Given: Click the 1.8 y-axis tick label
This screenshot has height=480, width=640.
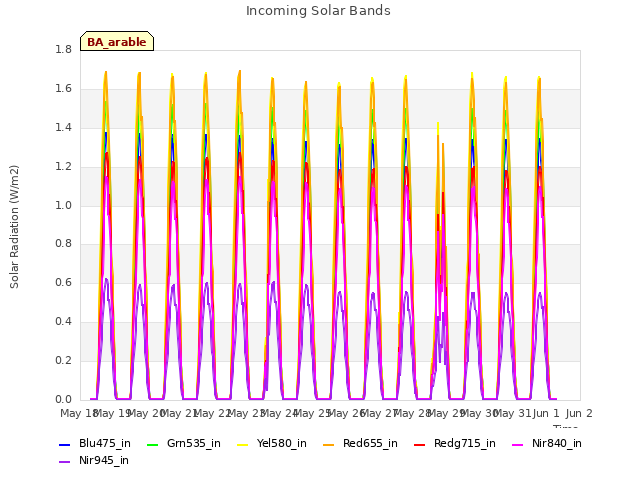Looking at the screenshot, I should pos(63,50).
